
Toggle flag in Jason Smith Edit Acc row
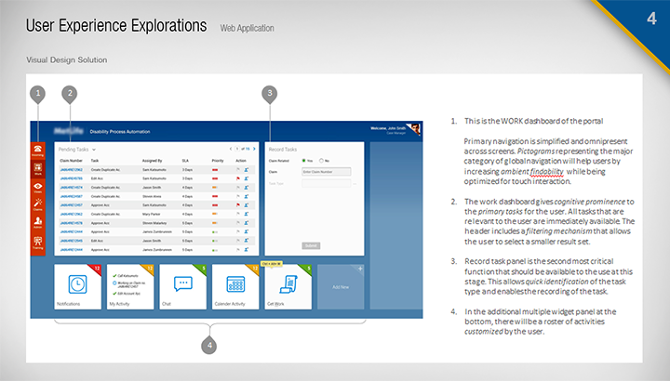[238, 241]
